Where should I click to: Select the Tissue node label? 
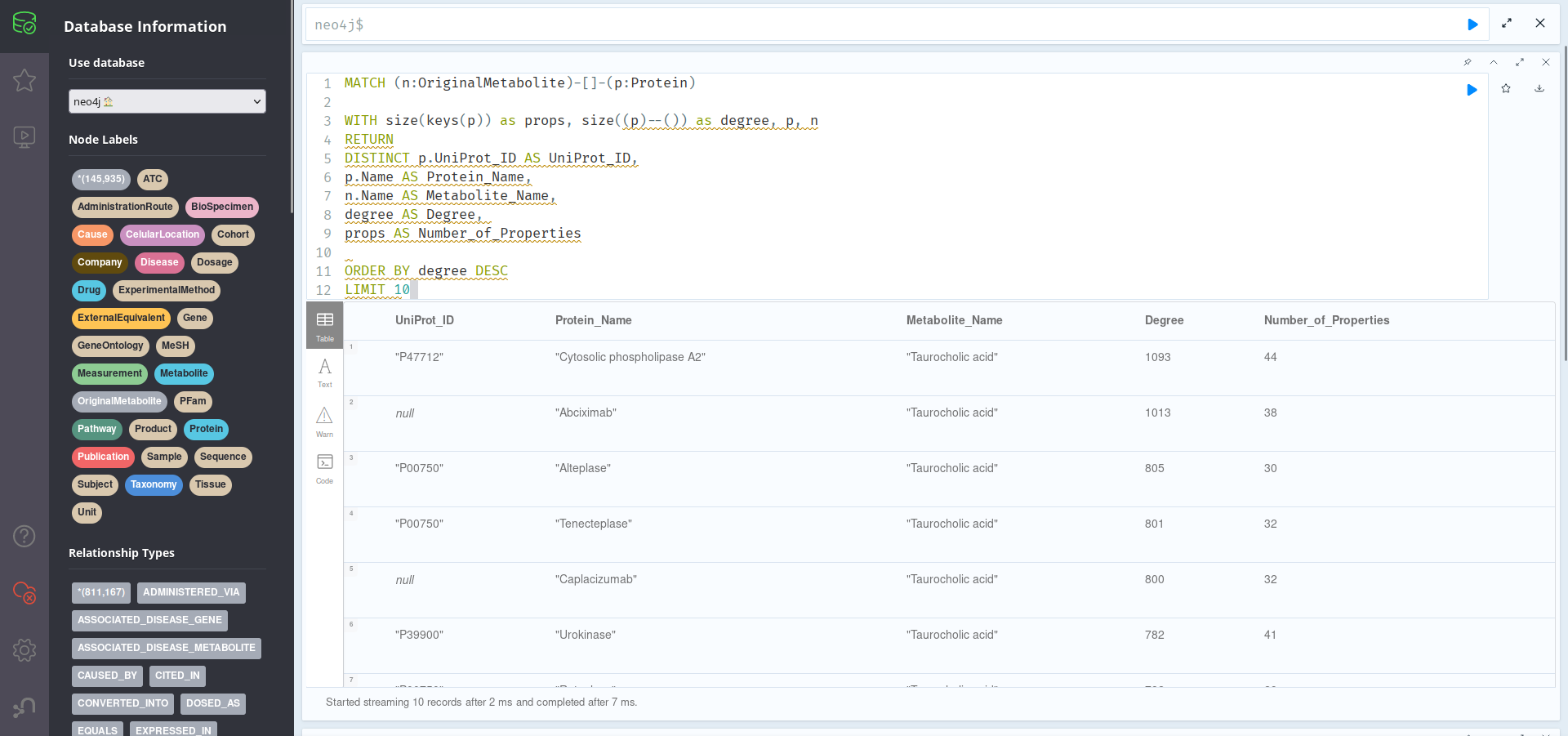[x=211, y=484]
